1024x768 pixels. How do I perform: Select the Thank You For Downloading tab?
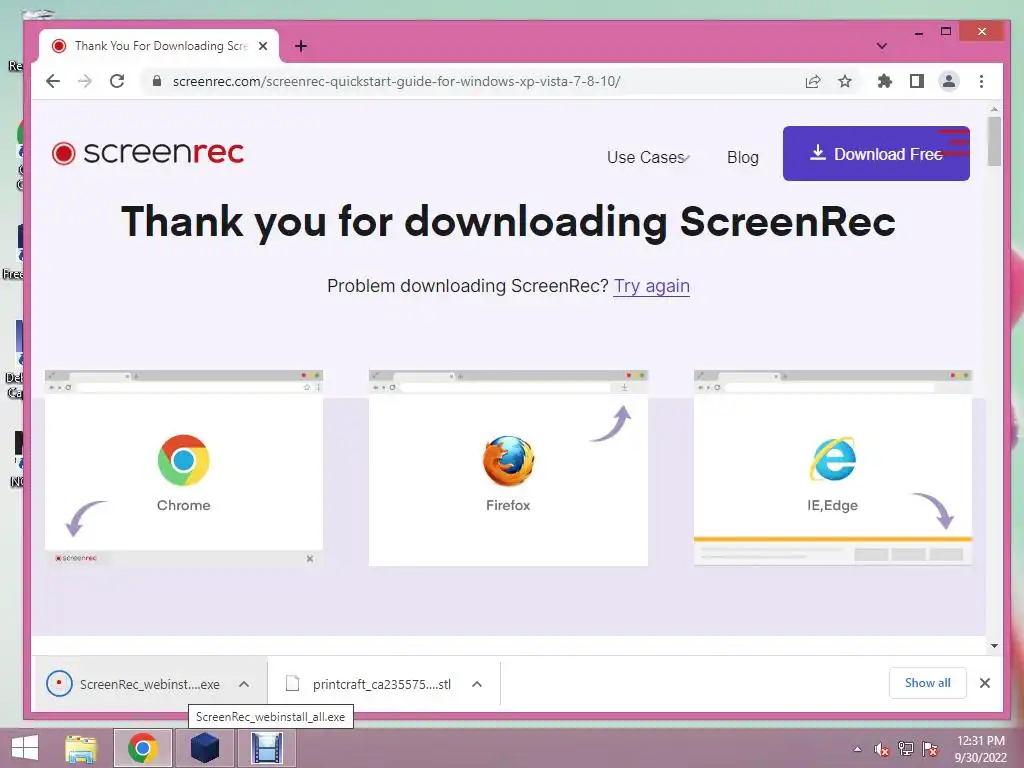click(x=159, y=46)
